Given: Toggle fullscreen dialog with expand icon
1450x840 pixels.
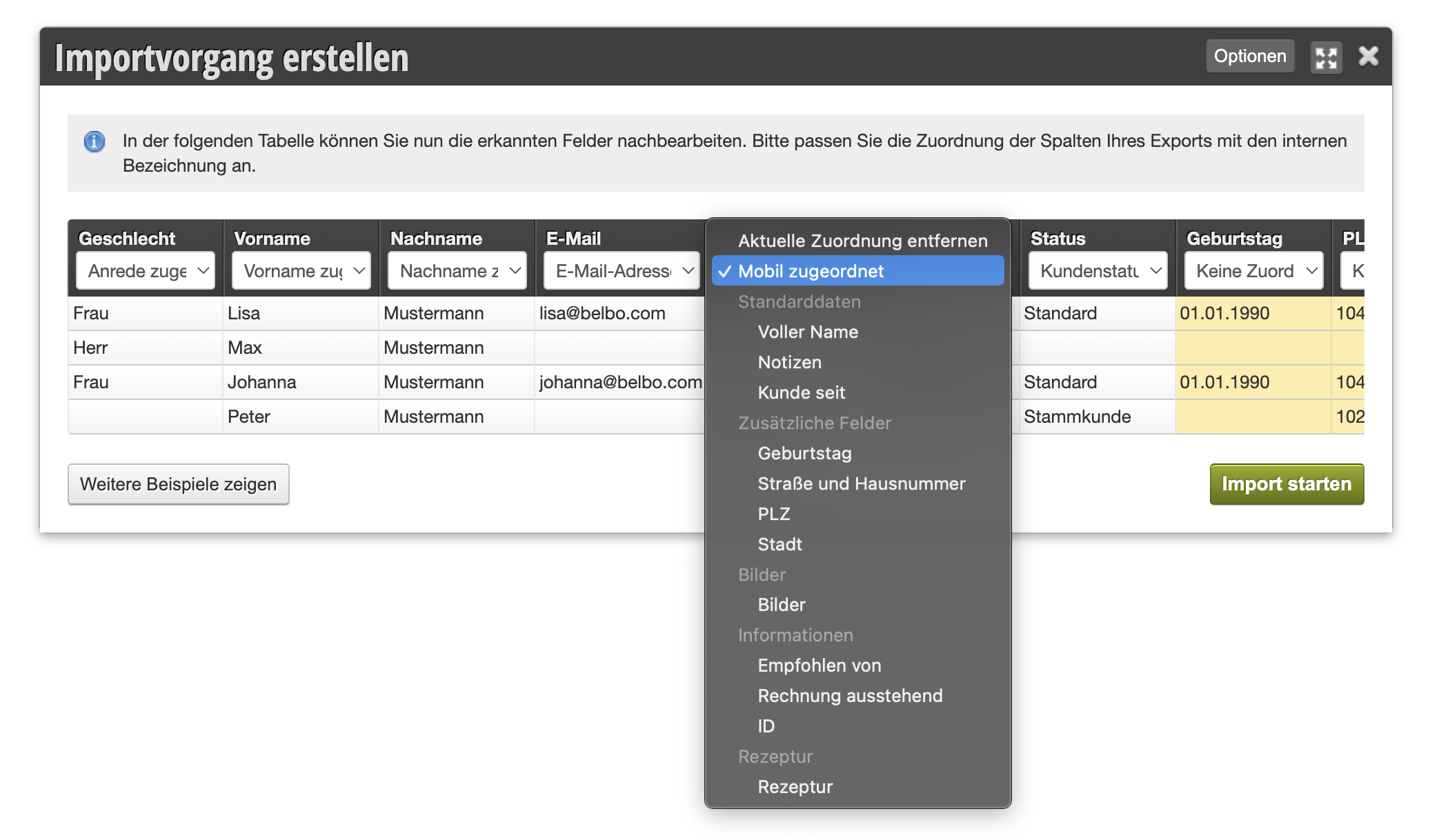Looking at the screenshot, I should pyautogui.click(x=1326, y=57).
